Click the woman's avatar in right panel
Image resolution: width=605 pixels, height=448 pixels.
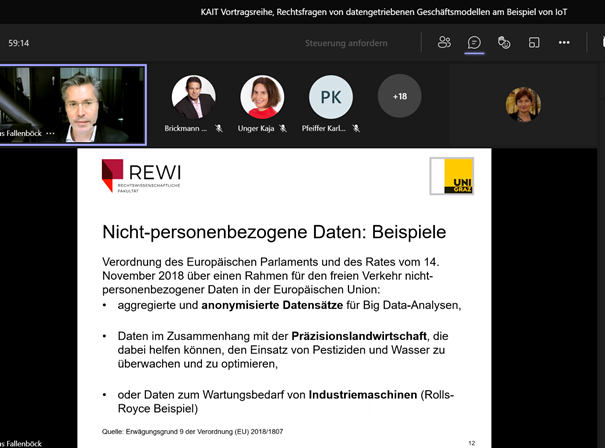(x=523, y=104)
